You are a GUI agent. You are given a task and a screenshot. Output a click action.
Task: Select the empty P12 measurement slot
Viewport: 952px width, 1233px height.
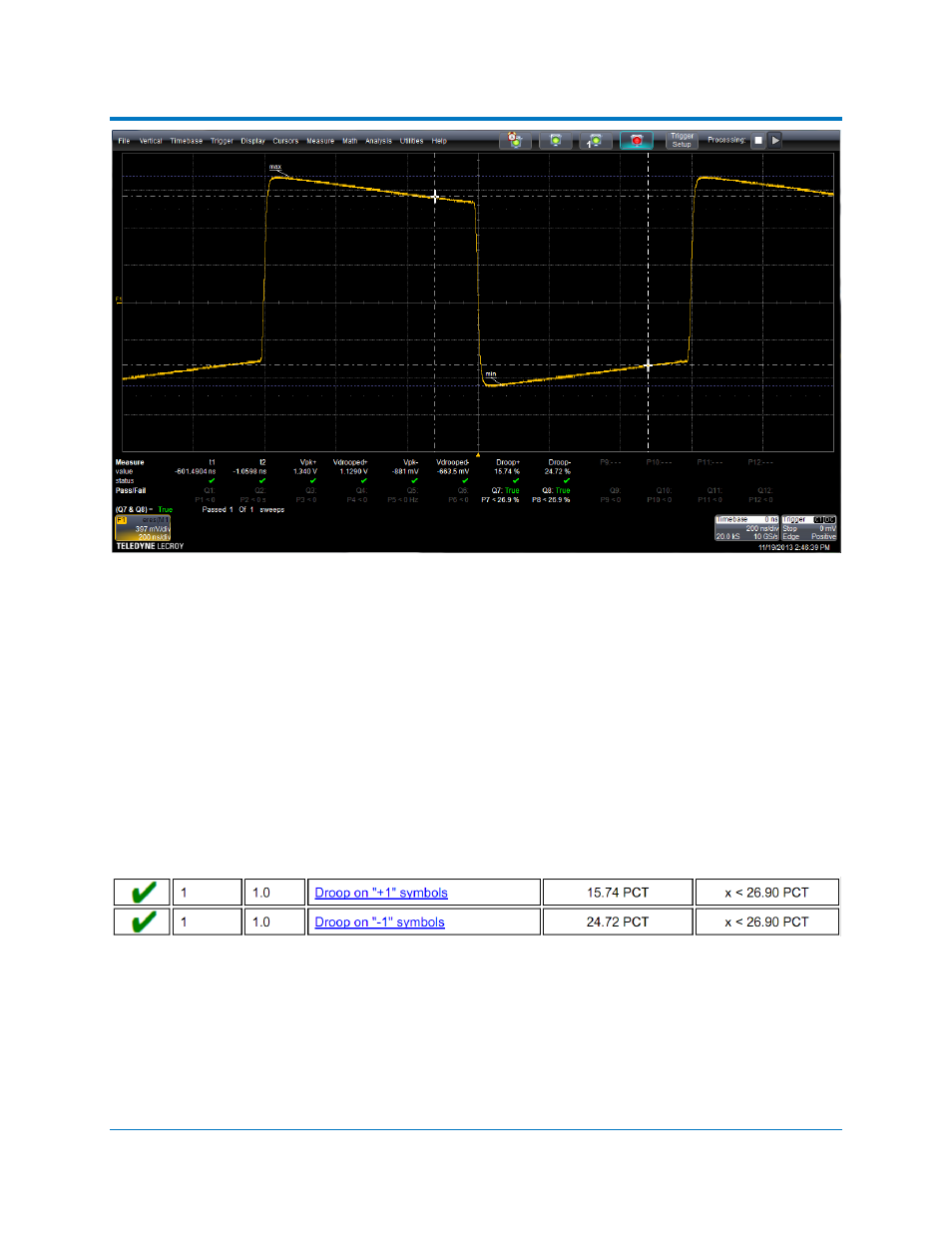[760, 462]
